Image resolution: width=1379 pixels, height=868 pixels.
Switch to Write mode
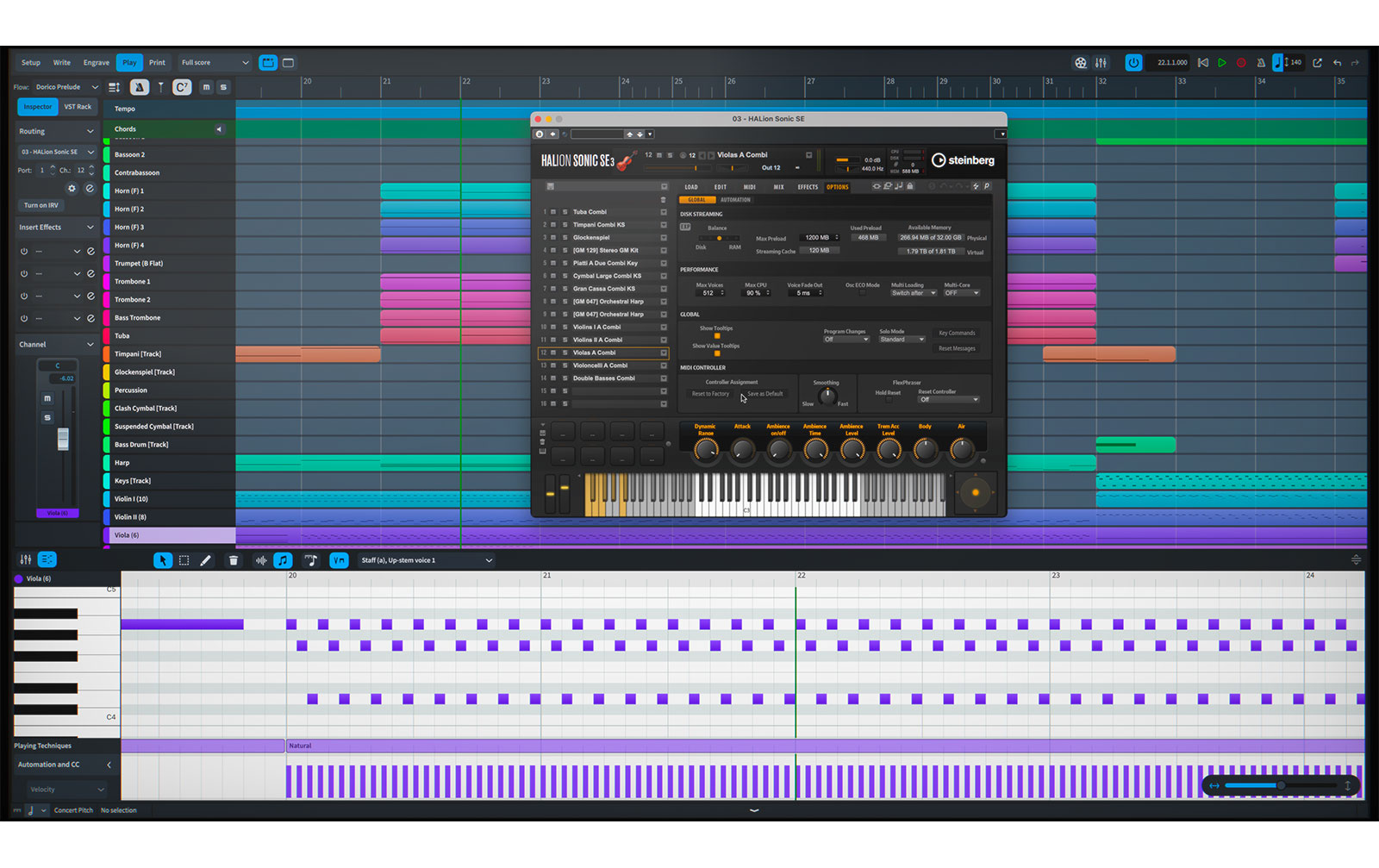pos(62,63)
